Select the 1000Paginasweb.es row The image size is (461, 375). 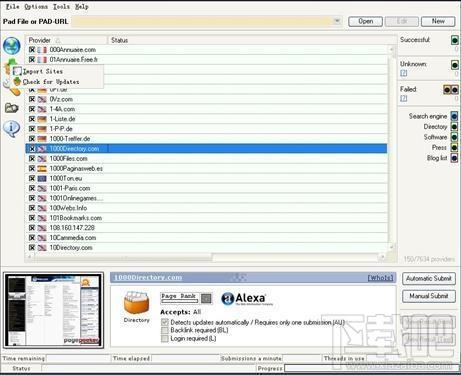pos(206,169)
